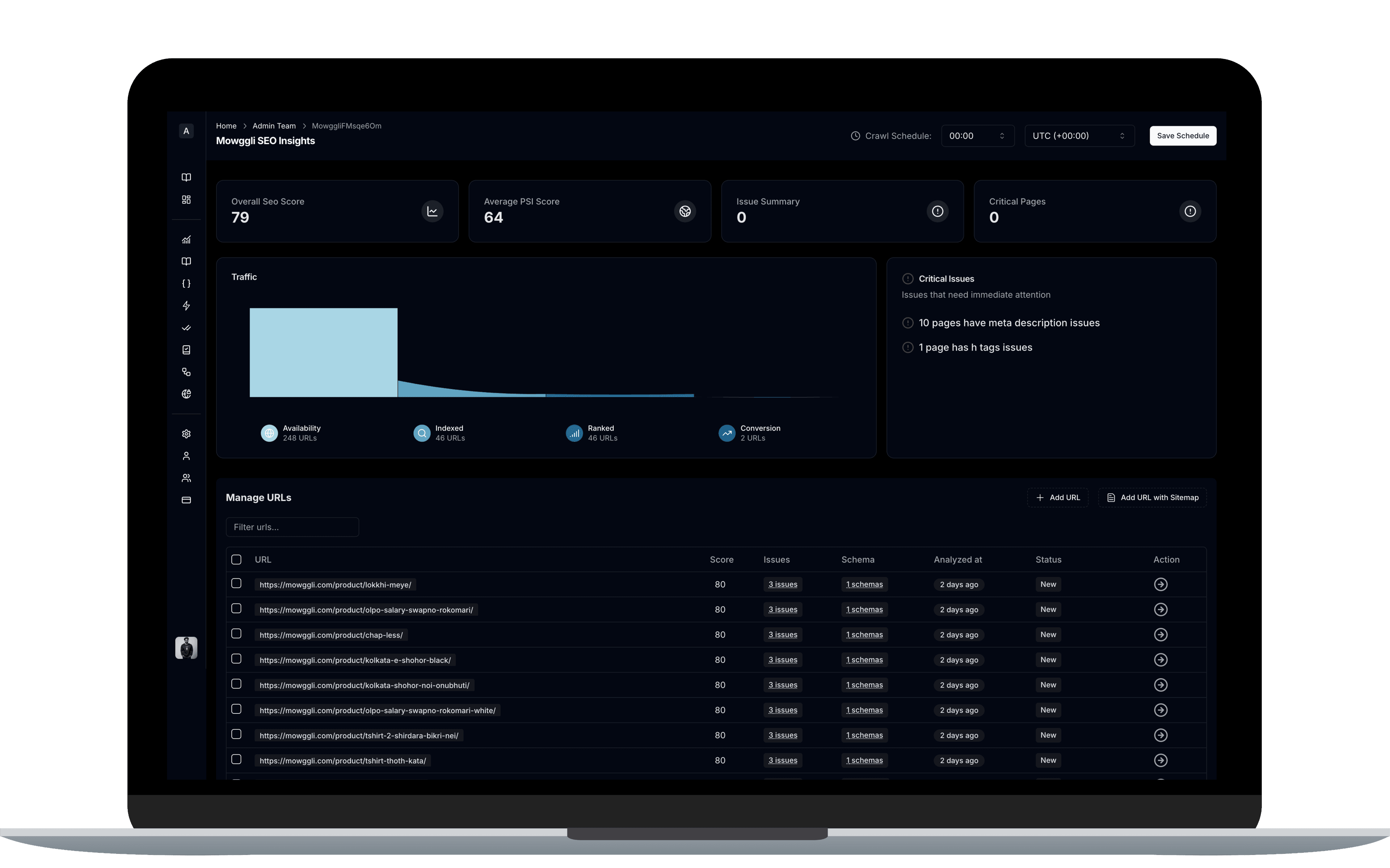Click the Indexed search icon in Traffic legend
Screen dimensions: 1390x868
[x=422, y=433]
